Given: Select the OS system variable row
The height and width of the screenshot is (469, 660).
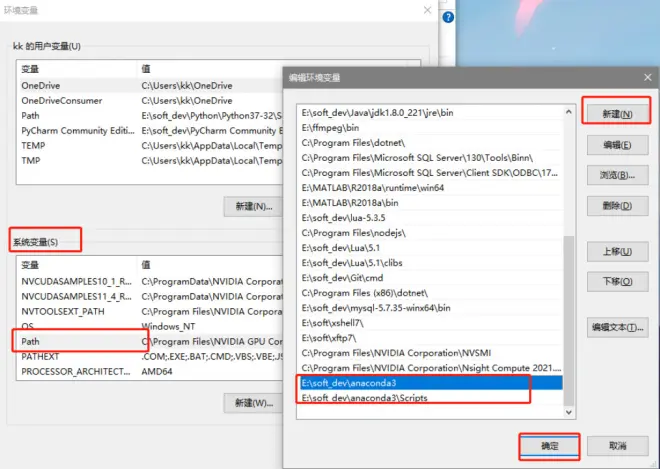Looking at the screenshot, I should tap(151, 326).
